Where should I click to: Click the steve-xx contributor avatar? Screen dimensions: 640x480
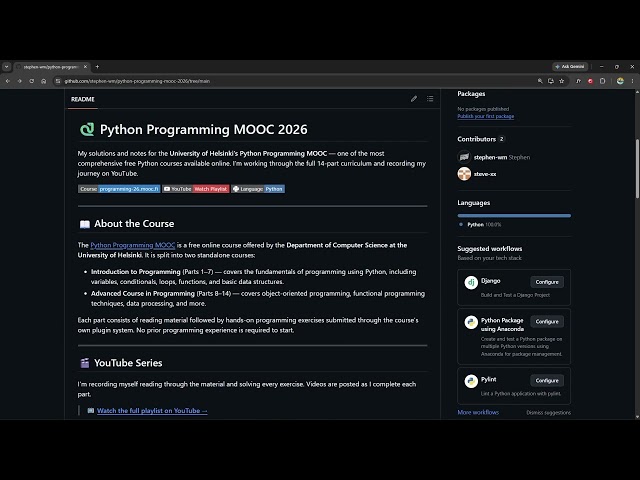click(464, 173)
